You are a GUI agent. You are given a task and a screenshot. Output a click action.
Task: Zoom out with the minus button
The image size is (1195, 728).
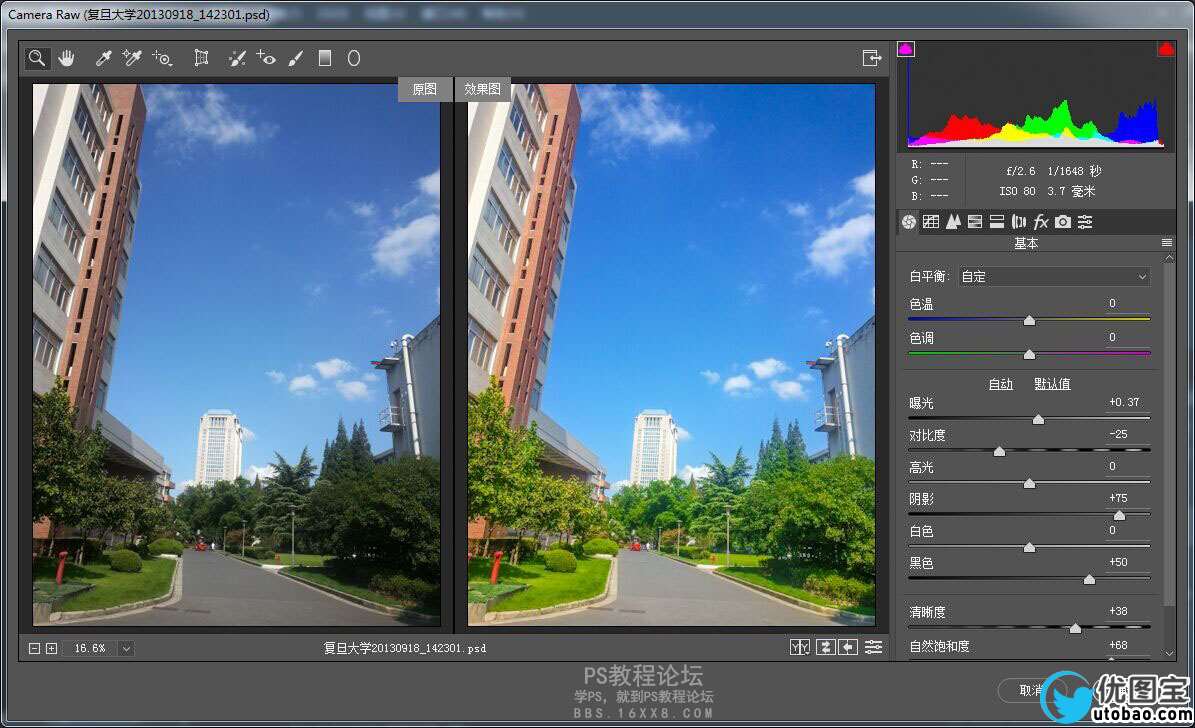[x=34, y=649]
